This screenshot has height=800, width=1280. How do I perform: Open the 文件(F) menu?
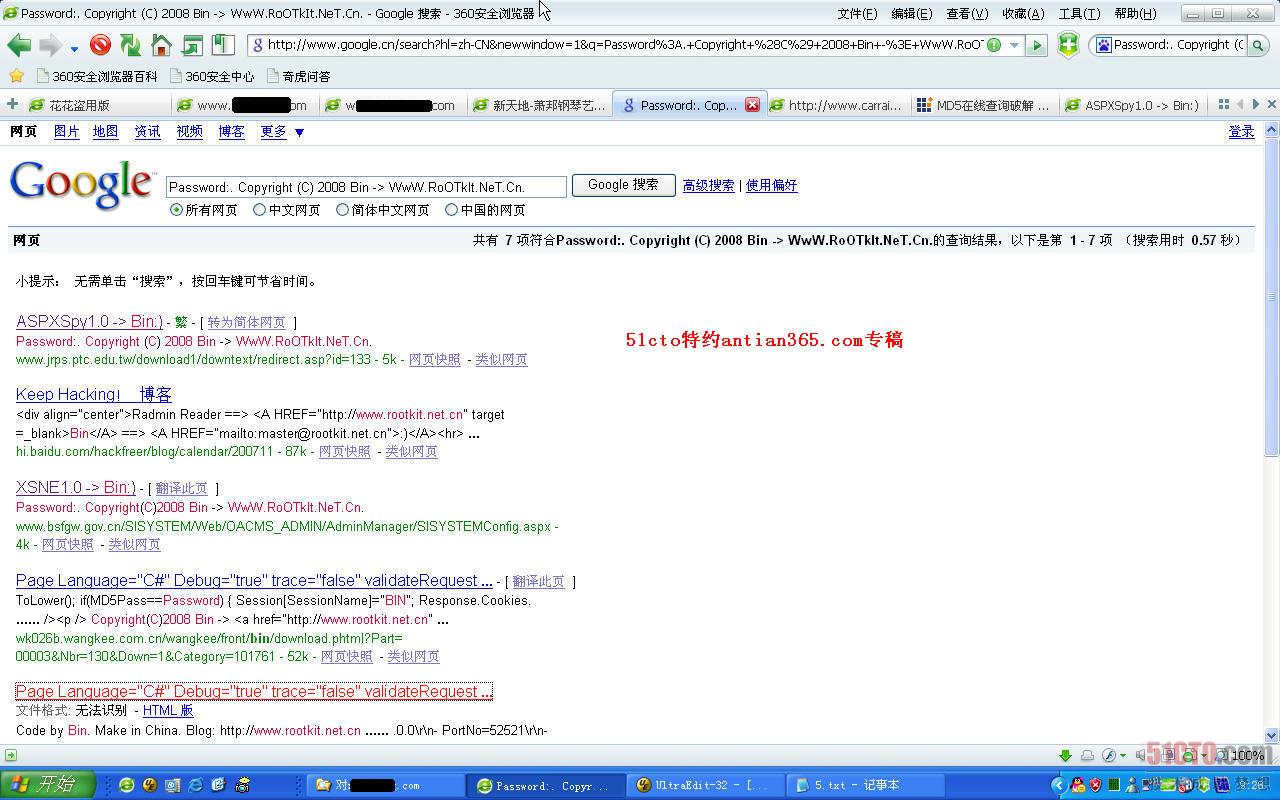click(857, 13)
